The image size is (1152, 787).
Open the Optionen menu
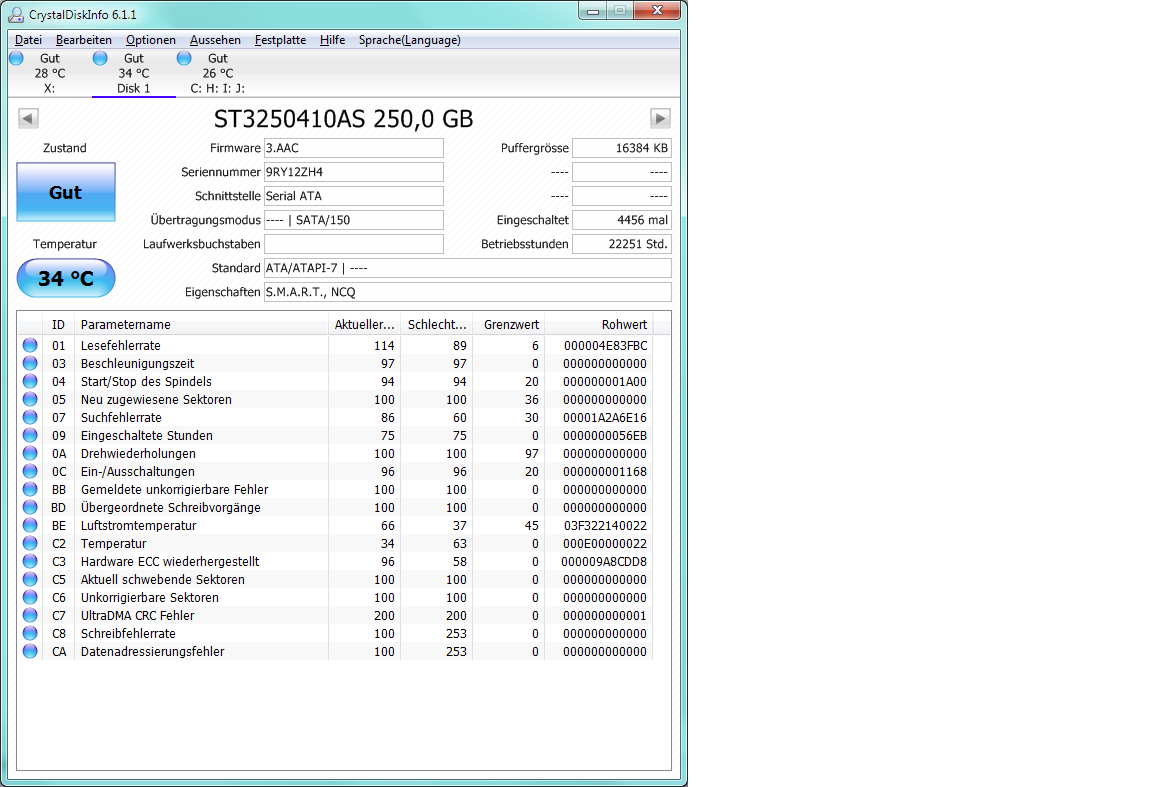coord(151,40)
